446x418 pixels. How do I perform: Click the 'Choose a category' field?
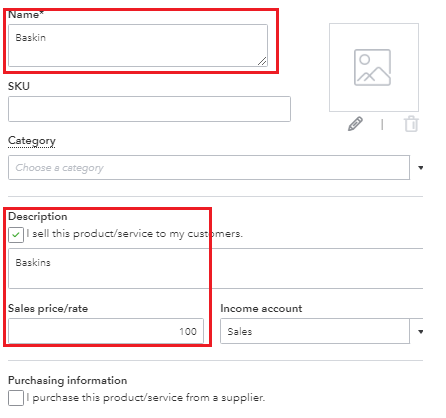(x=209, y=167)
